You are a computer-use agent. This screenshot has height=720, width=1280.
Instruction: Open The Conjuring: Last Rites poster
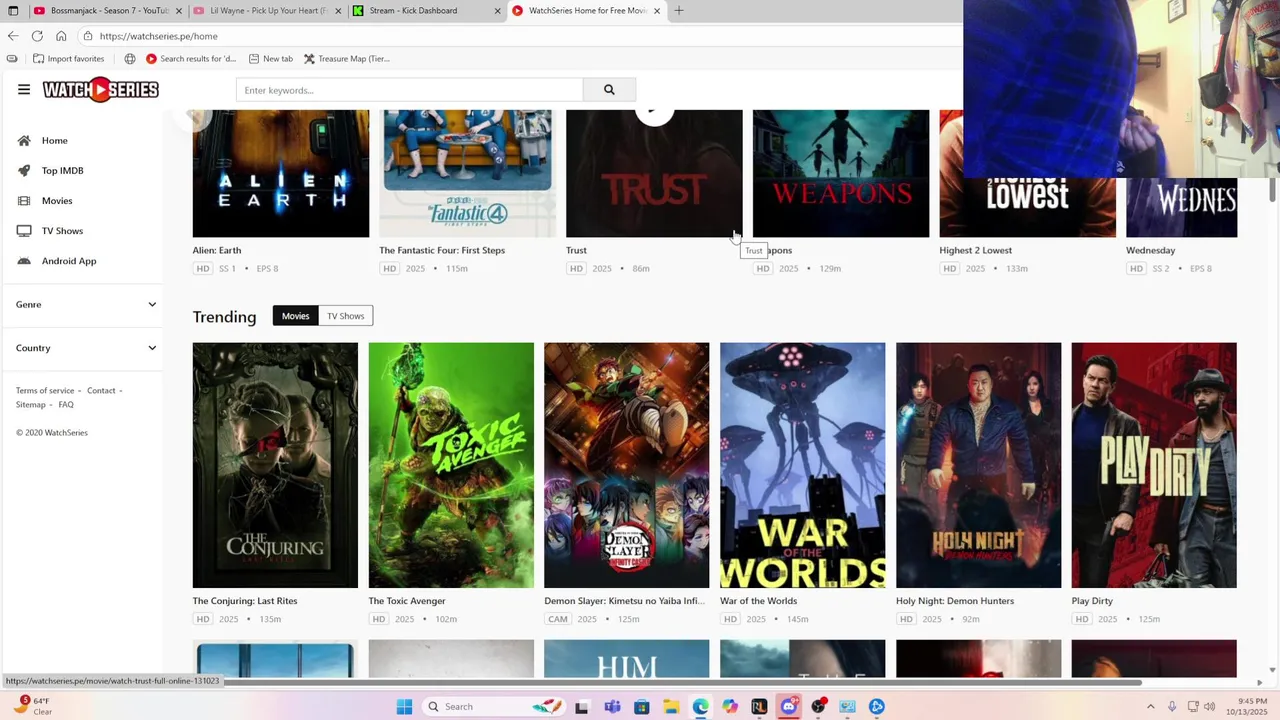pos(275,465)
